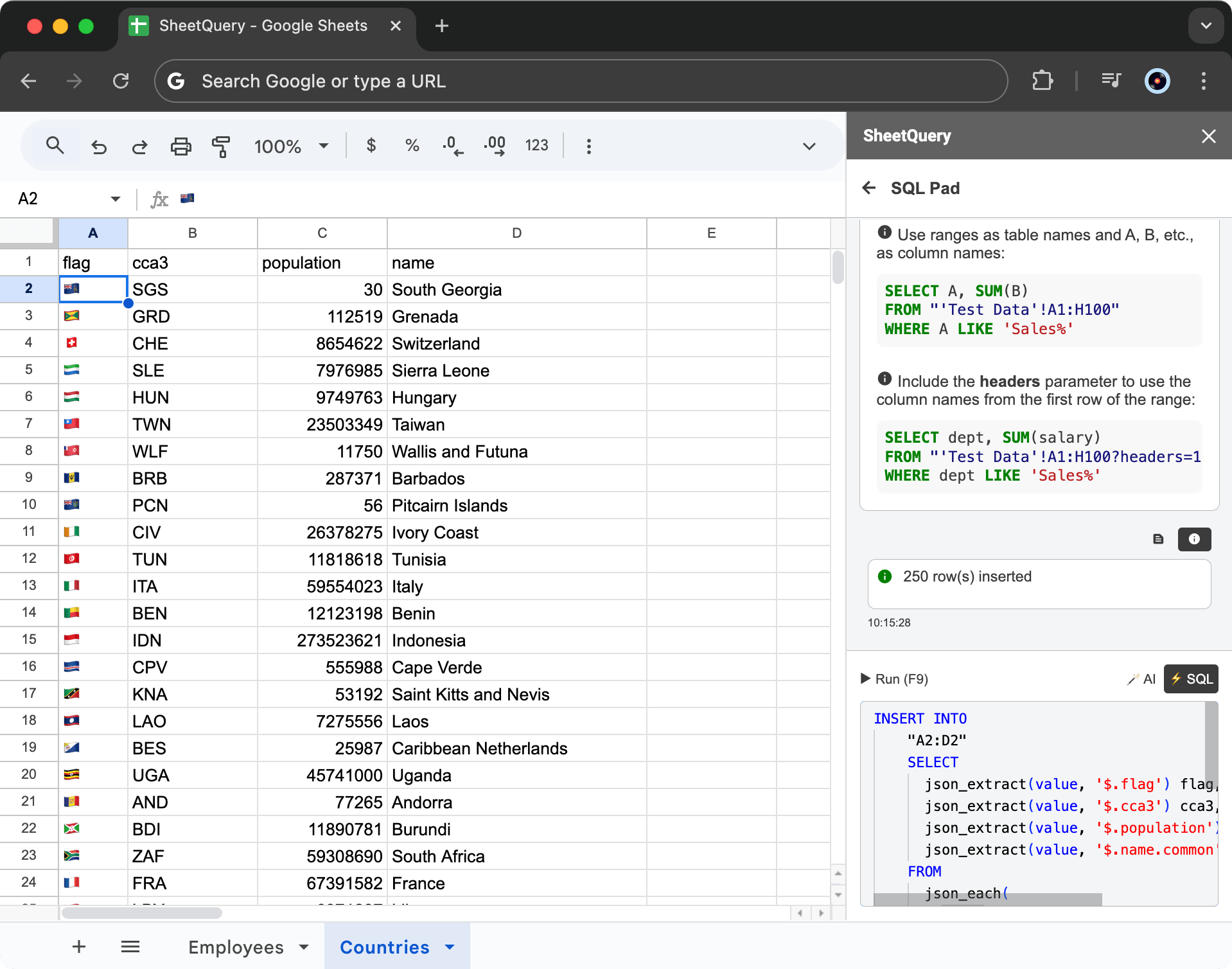The height and width of the screenshot is (969, 1232).
Task: Navigate back from SQL Pad
Action: pos(868,188)
